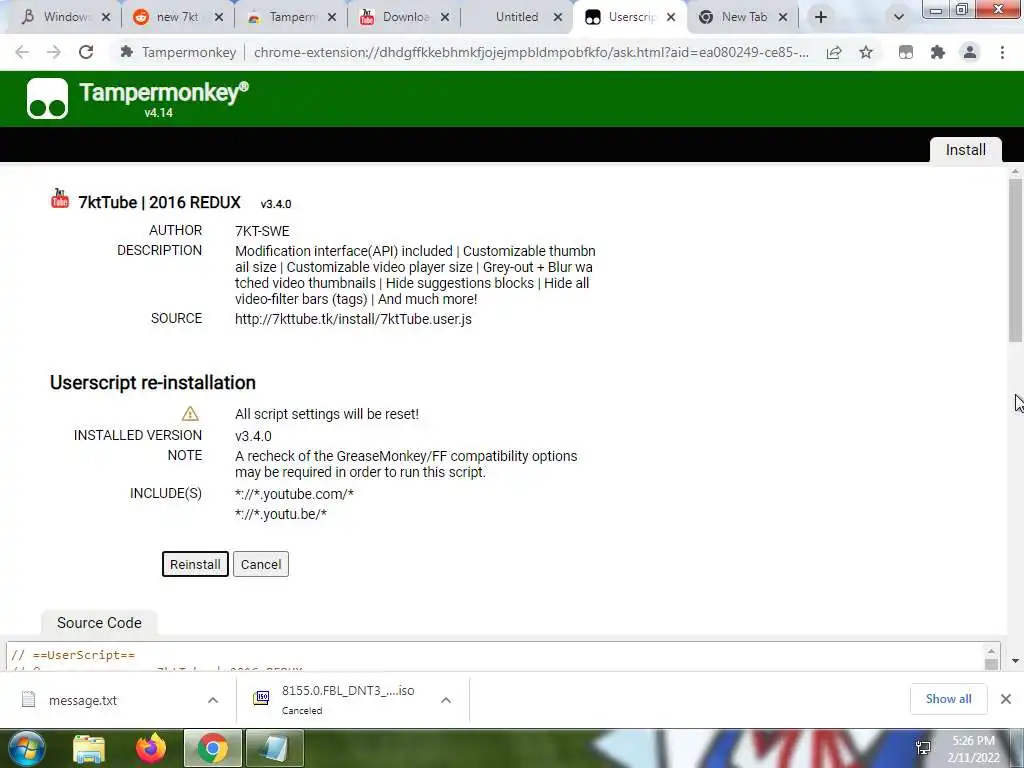Close the Userscript tab
The image size is (1024, 768).
tap(671, 17)
